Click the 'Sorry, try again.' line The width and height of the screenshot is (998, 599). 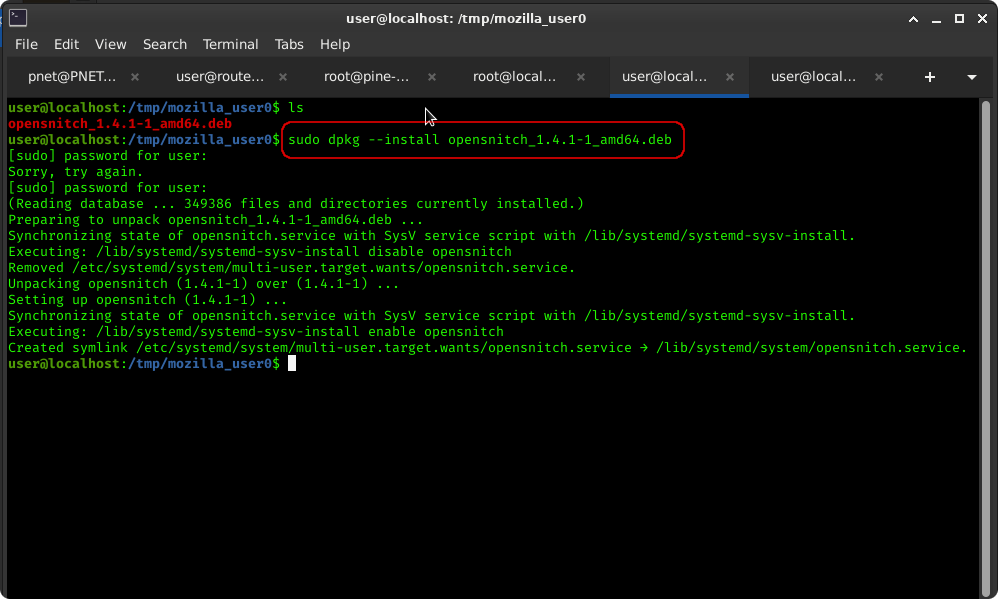pos(76,172)
